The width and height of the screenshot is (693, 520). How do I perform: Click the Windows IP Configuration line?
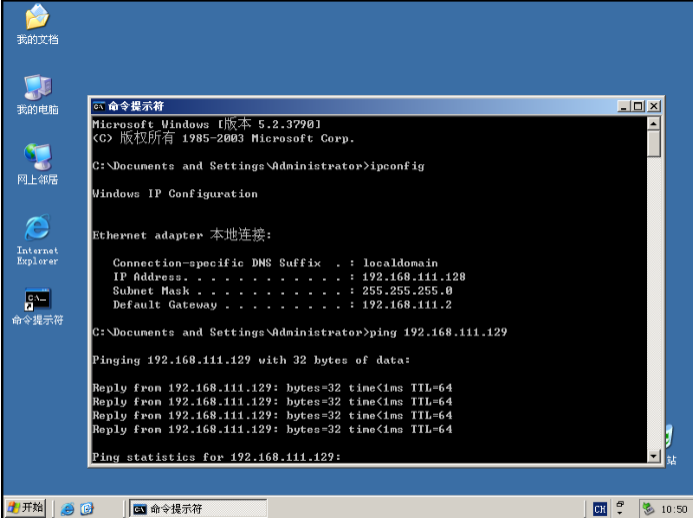click(175, 194)
